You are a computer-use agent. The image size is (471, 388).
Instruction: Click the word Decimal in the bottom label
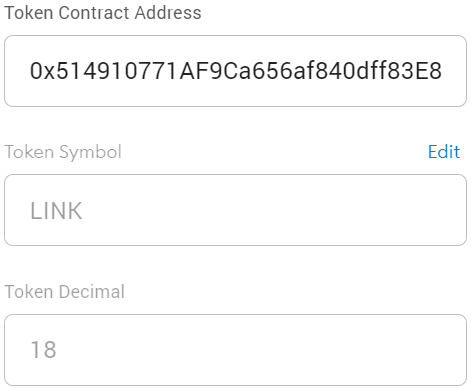click(x=92, y=292)
